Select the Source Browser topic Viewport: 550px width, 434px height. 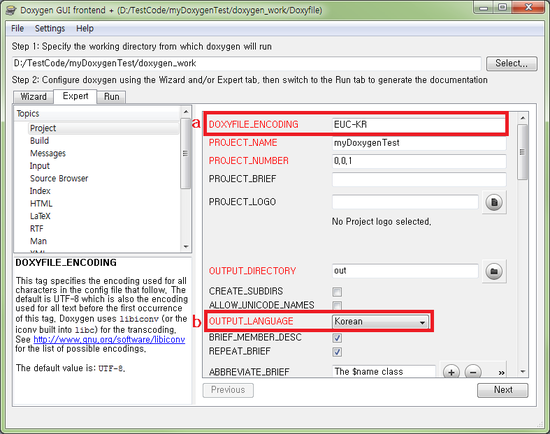[59, 179]
